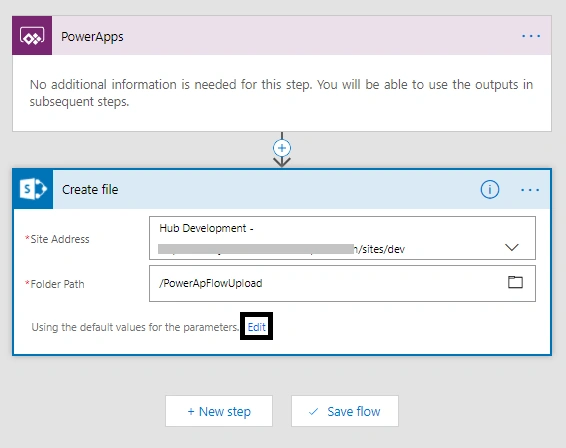Expand the Site Address dropdown chevron

(x=511, y=248)
